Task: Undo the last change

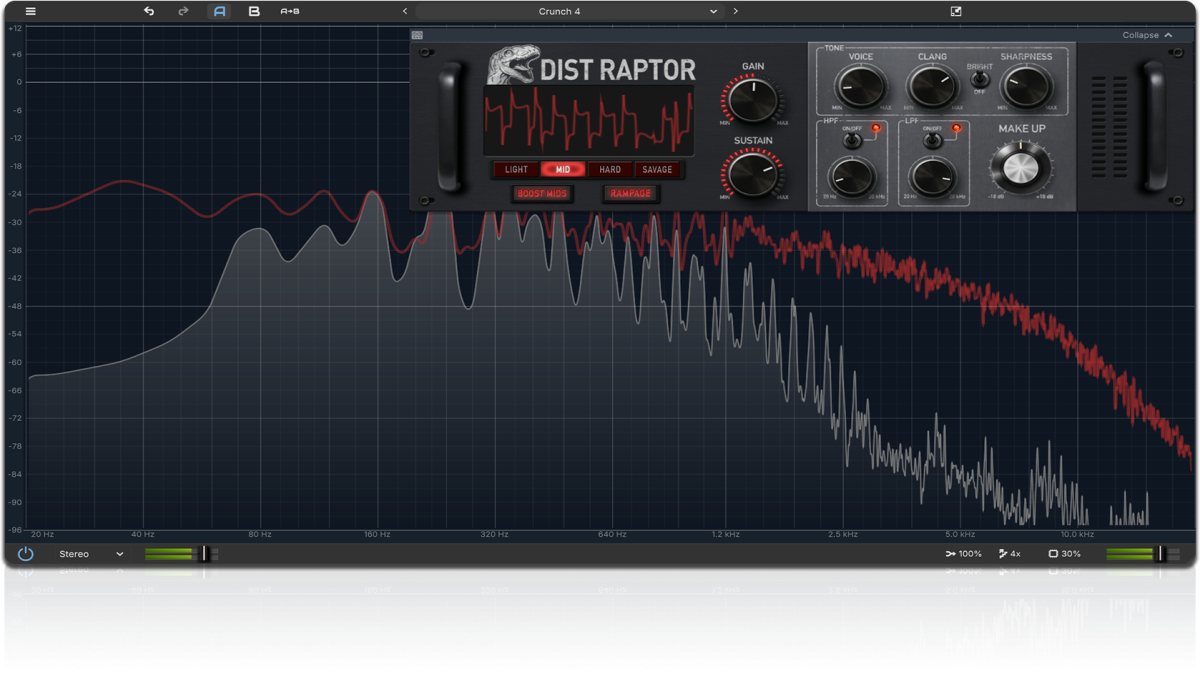Action: click(149, 11)
